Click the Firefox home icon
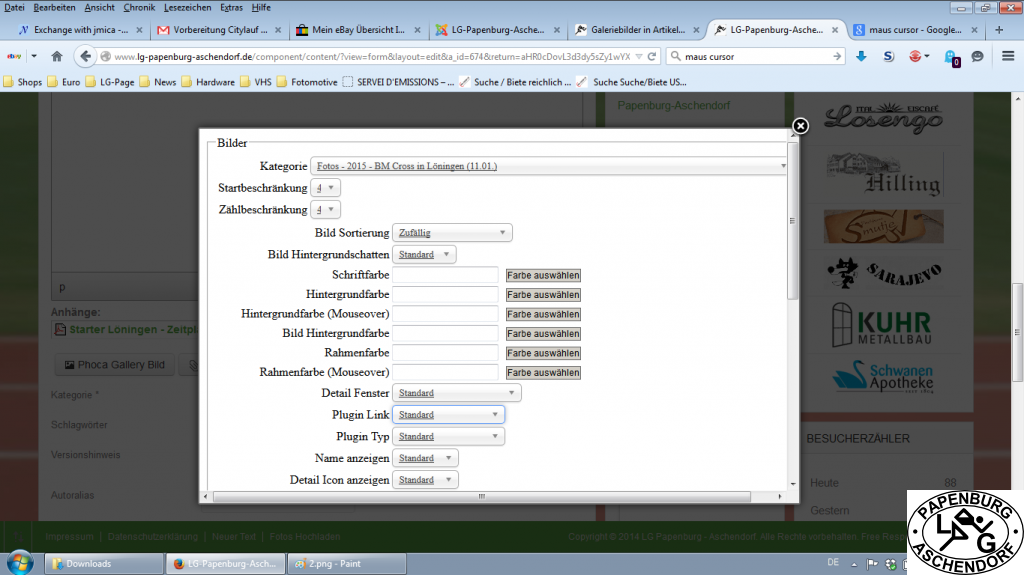The height and width of the screenshot is (575, 1024). tap(57, 57)
